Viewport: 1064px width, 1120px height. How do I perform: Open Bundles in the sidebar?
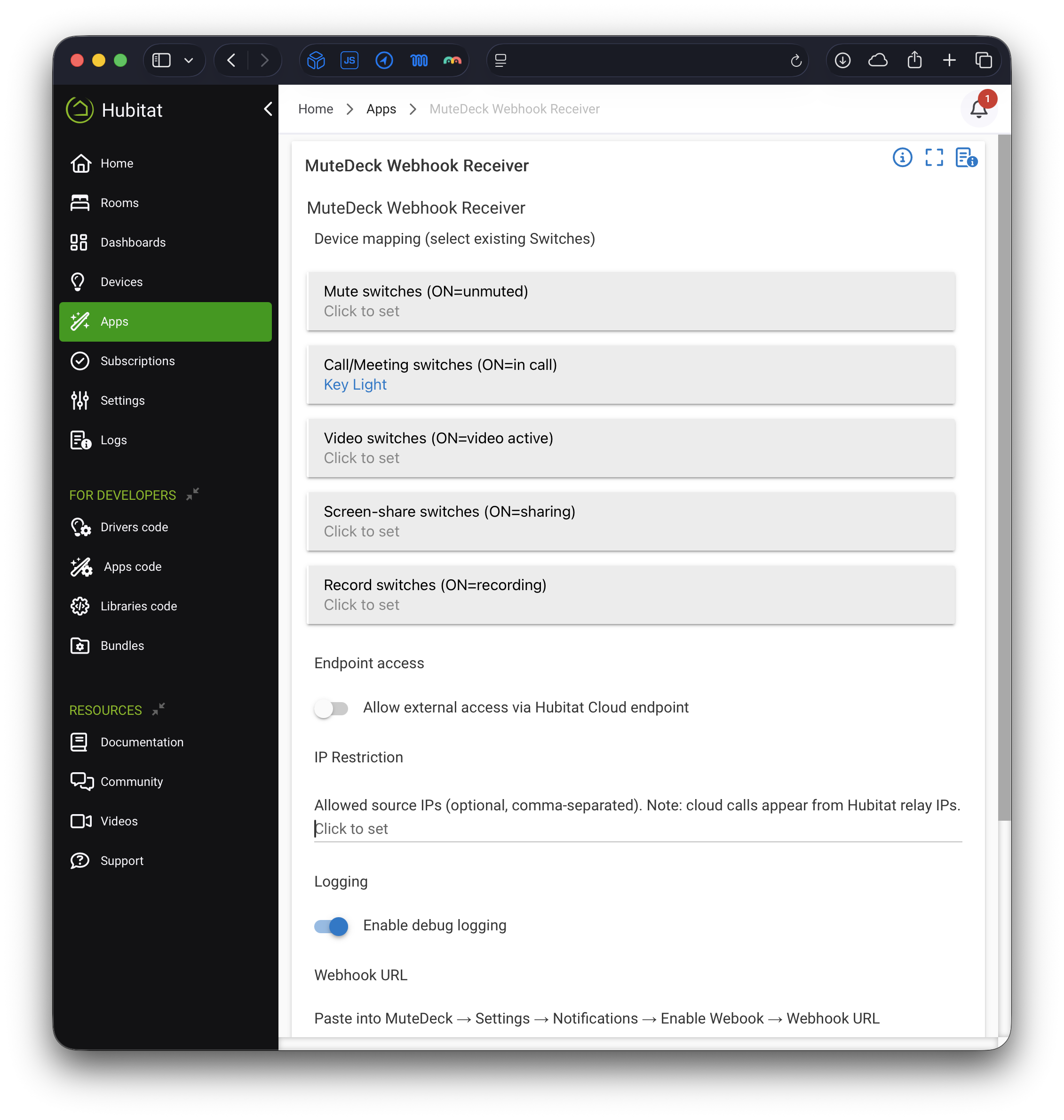pos(122,646)
